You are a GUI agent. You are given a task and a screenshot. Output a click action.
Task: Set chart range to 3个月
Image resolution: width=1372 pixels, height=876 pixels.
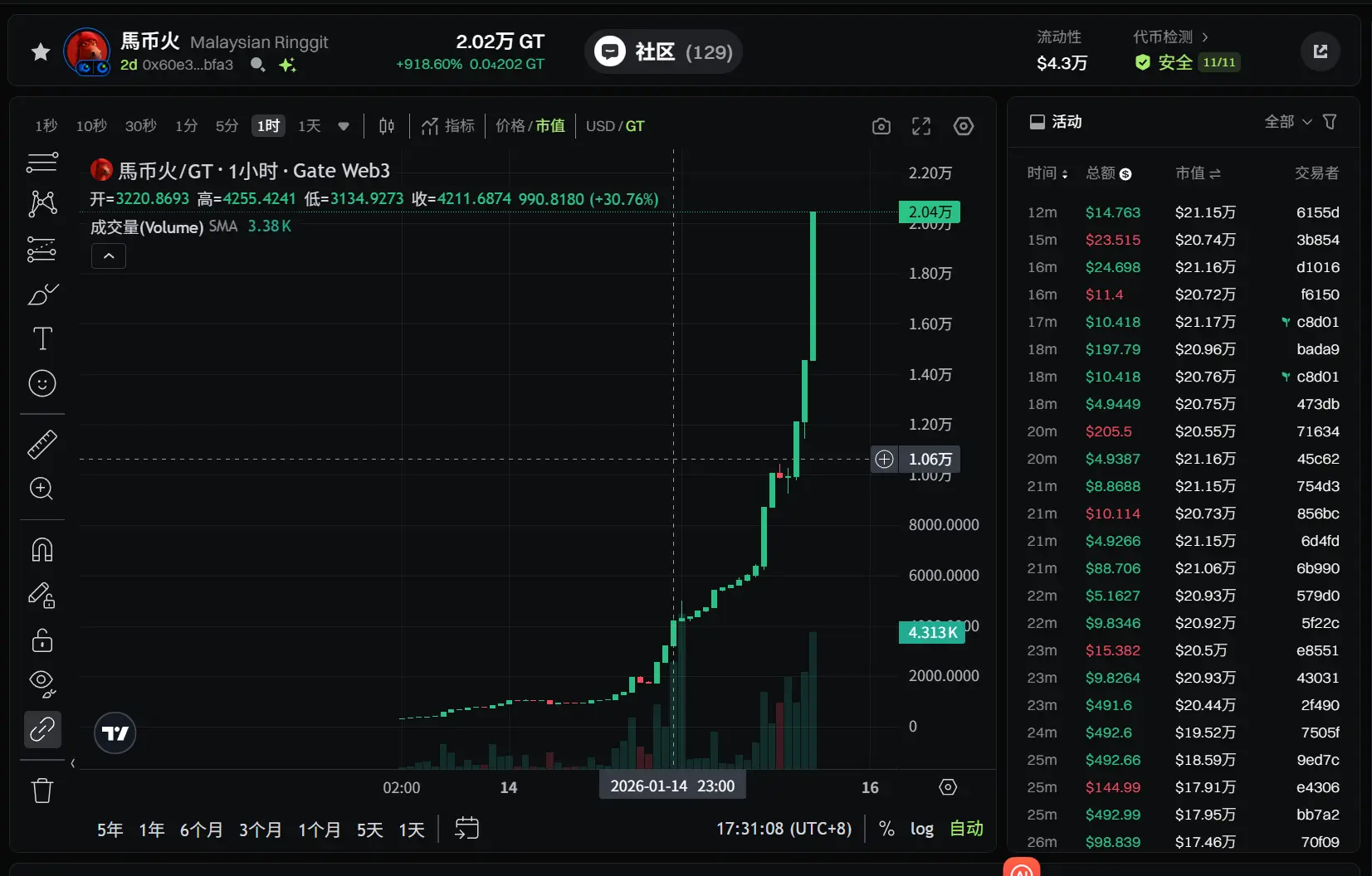261,830
